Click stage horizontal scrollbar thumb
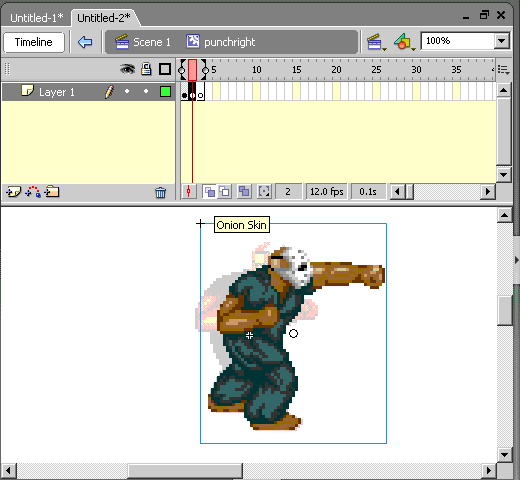The width and height of the screenshot is (520, 480). 185,471
